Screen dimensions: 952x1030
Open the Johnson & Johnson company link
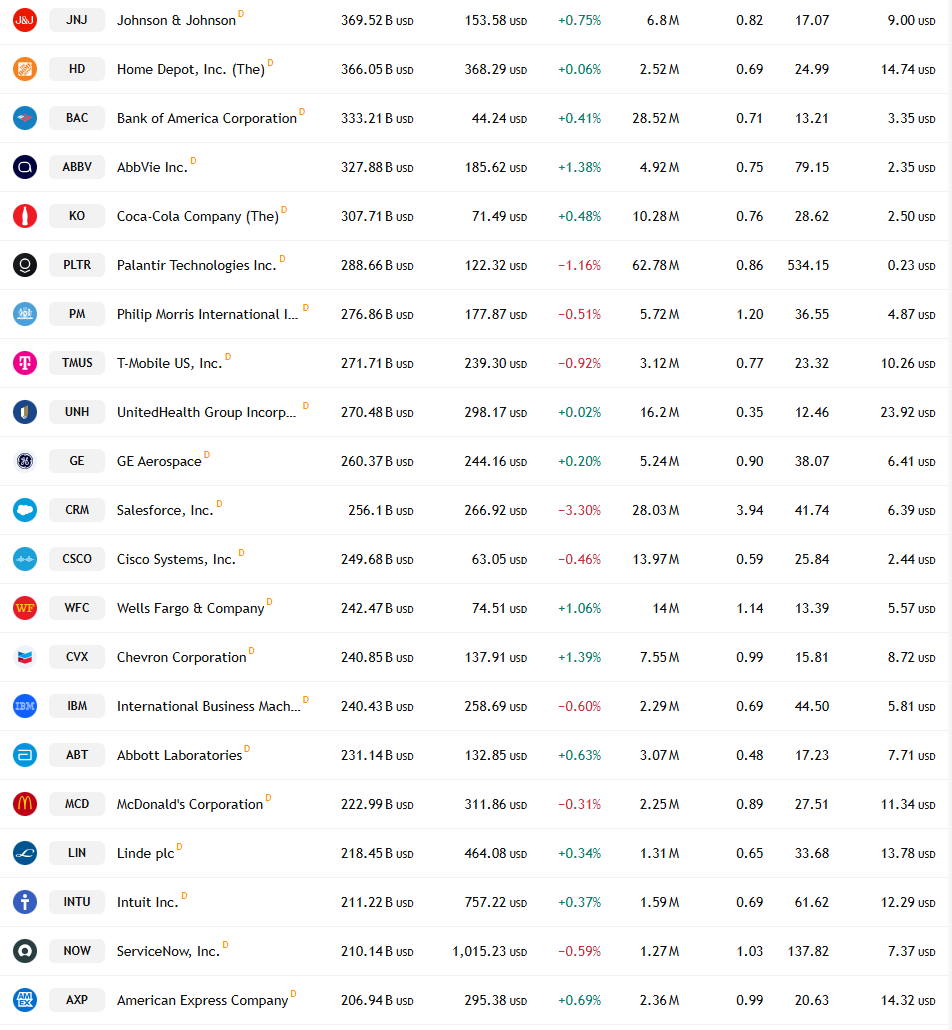[x=176, y=20]
